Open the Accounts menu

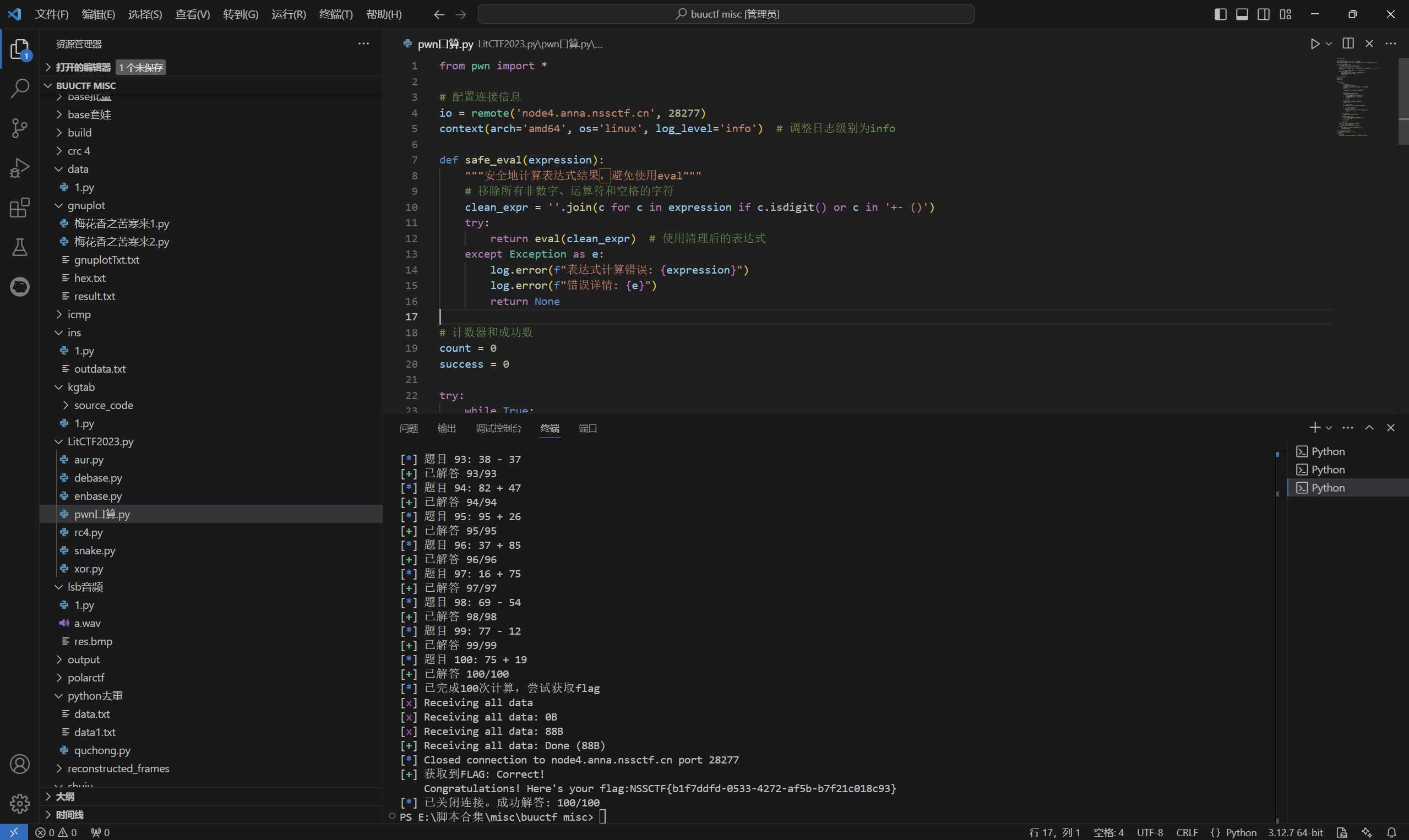tap(20, 764)
